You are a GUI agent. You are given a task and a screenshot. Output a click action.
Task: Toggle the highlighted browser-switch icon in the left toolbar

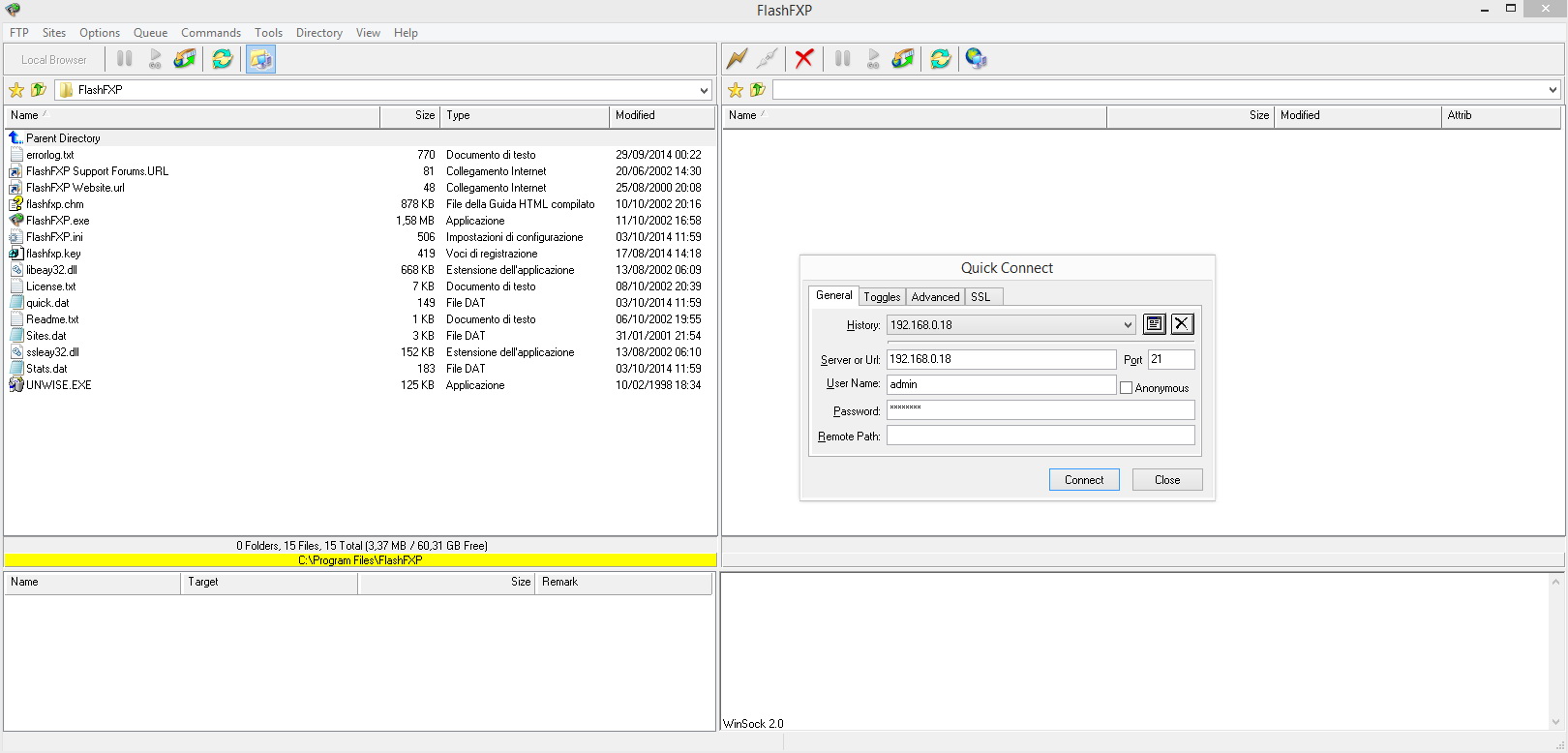pyautogui.click(x=260, y=59)
